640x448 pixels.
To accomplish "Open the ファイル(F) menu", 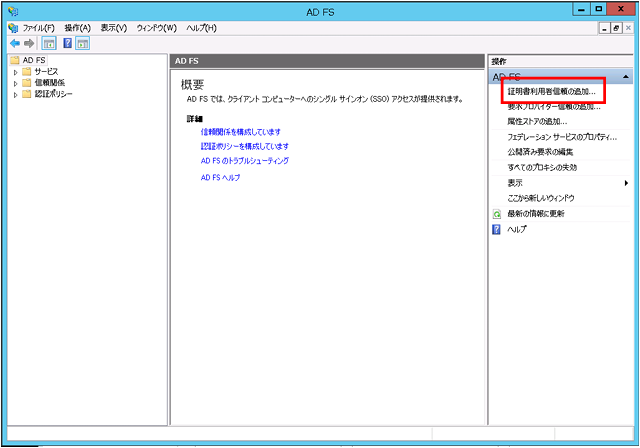I will coord(38,28).
